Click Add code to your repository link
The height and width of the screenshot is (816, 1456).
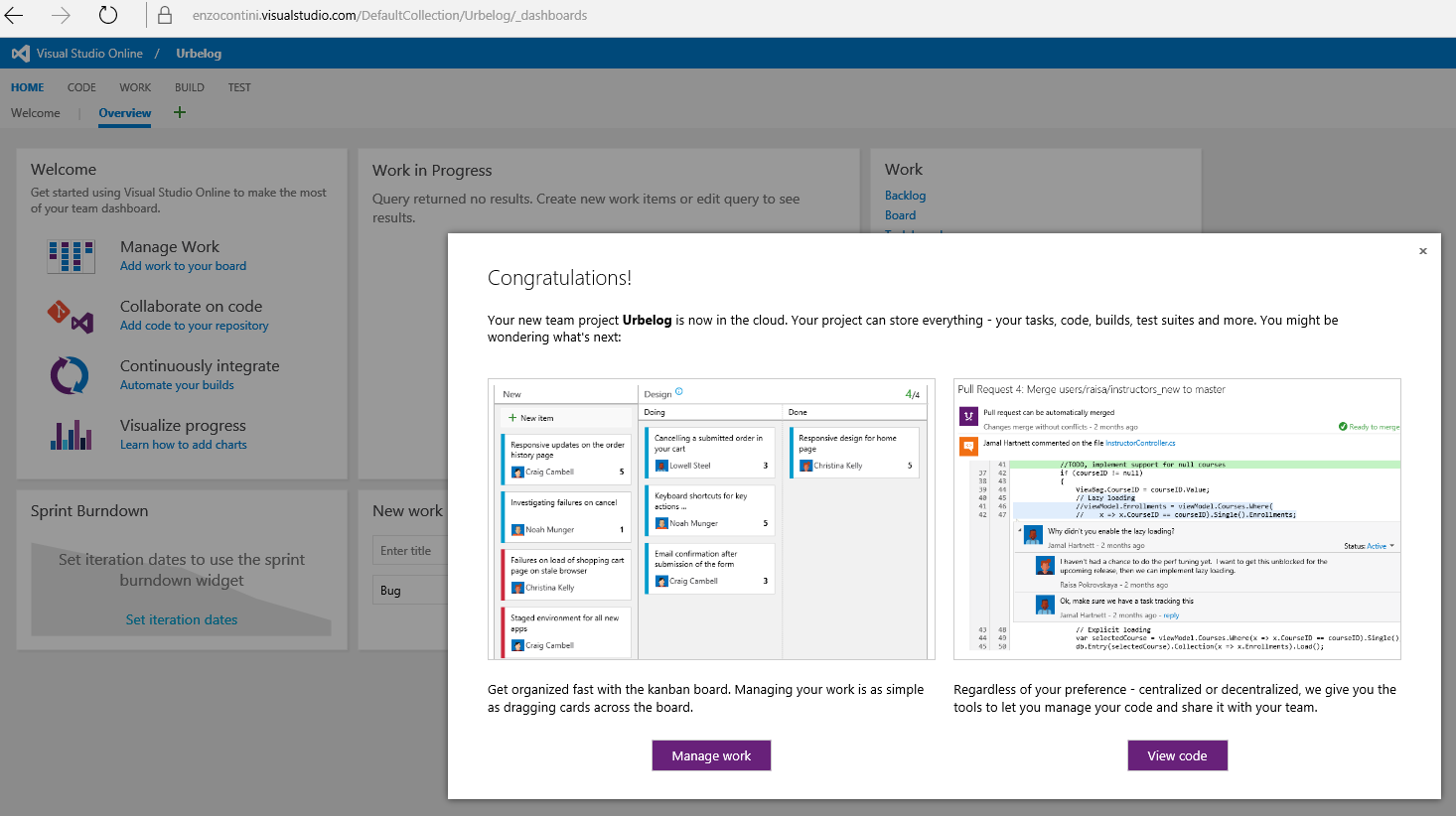click(x=194, y=326)
